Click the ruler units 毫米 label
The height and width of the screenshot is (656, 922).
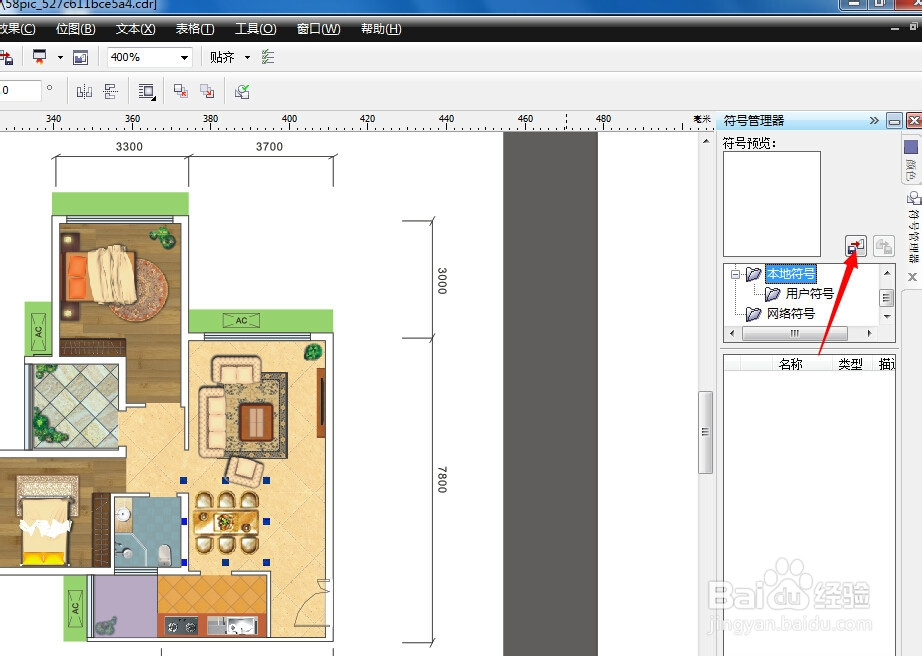701,119
